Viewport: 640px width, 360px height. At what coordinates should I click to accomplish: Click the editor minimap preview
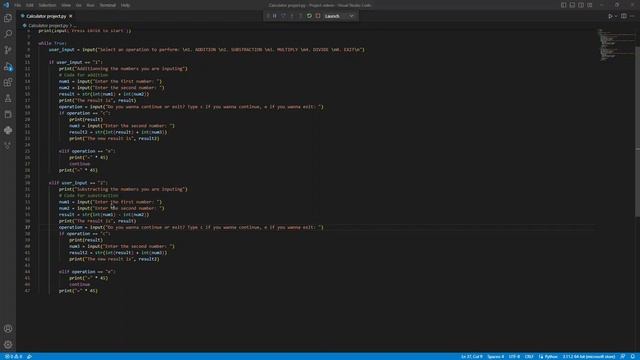[616, 45]
